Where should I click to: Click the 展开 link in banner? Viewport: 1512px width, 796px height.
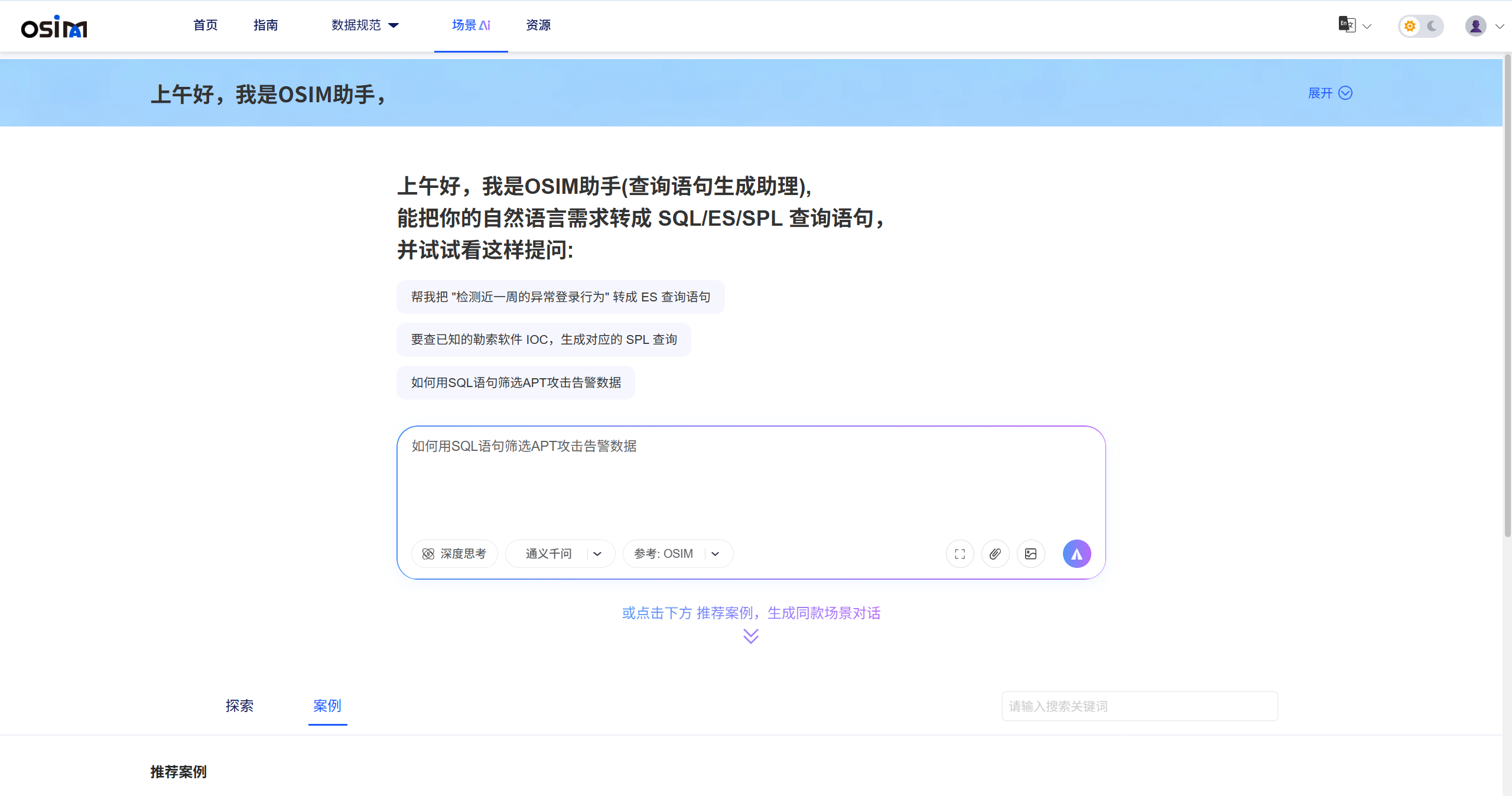pos(1330,93)
